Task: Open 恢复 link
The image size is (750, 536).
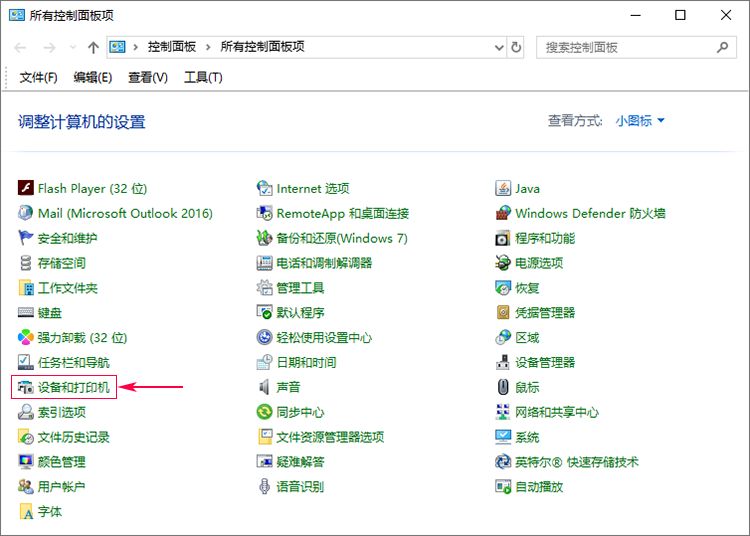Action: click(x=527, y=287)
